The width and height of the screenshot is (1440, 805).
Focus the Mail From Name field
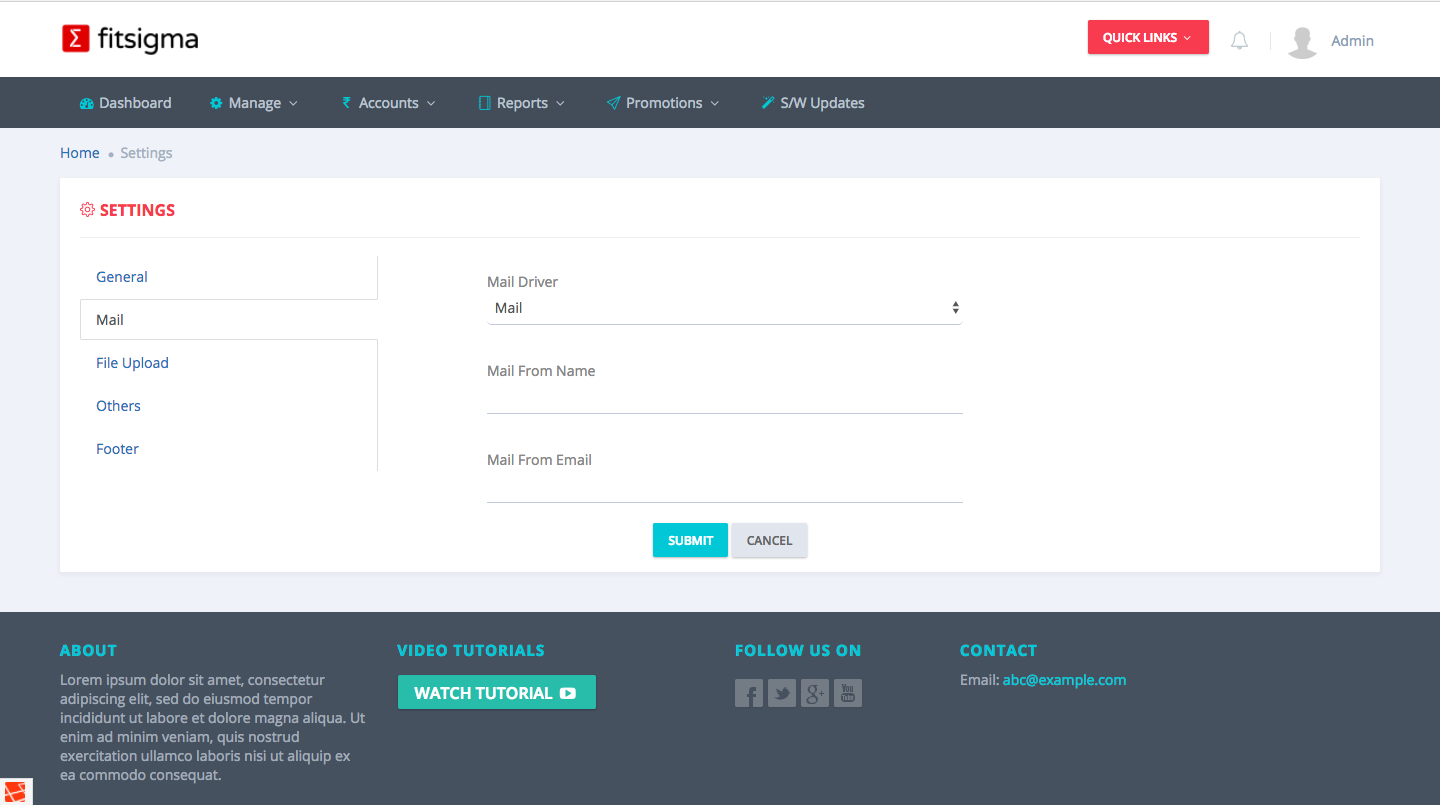[724, 398]
